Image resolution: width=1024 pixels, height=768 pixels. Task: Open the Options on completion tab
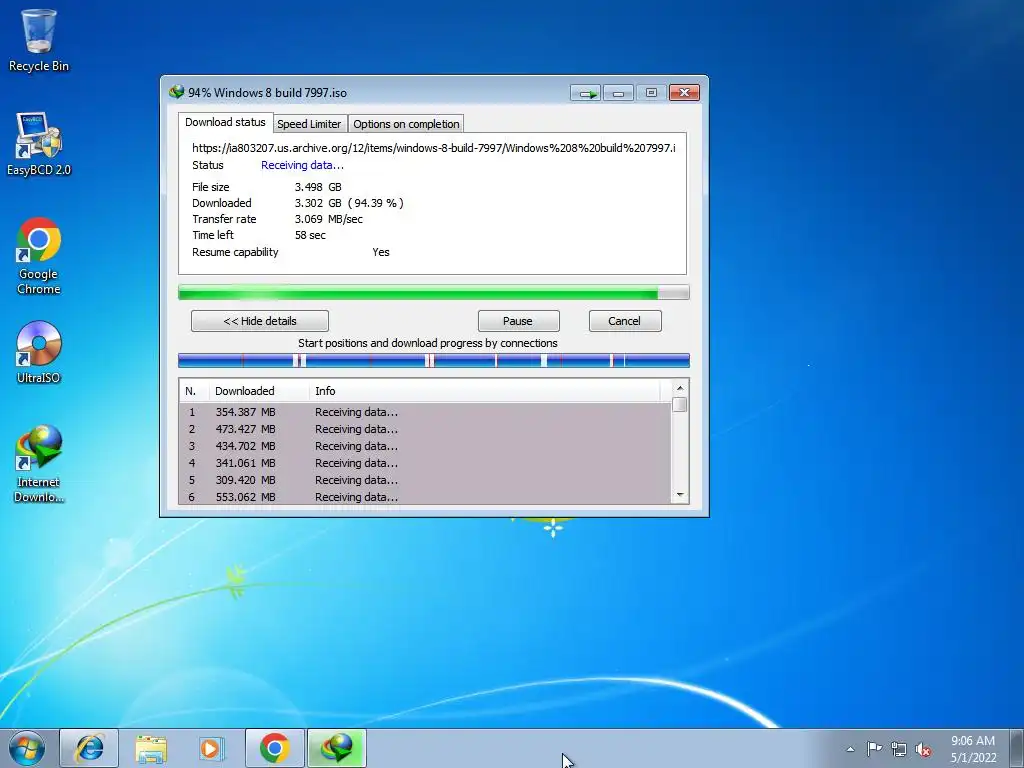[406, 124]
